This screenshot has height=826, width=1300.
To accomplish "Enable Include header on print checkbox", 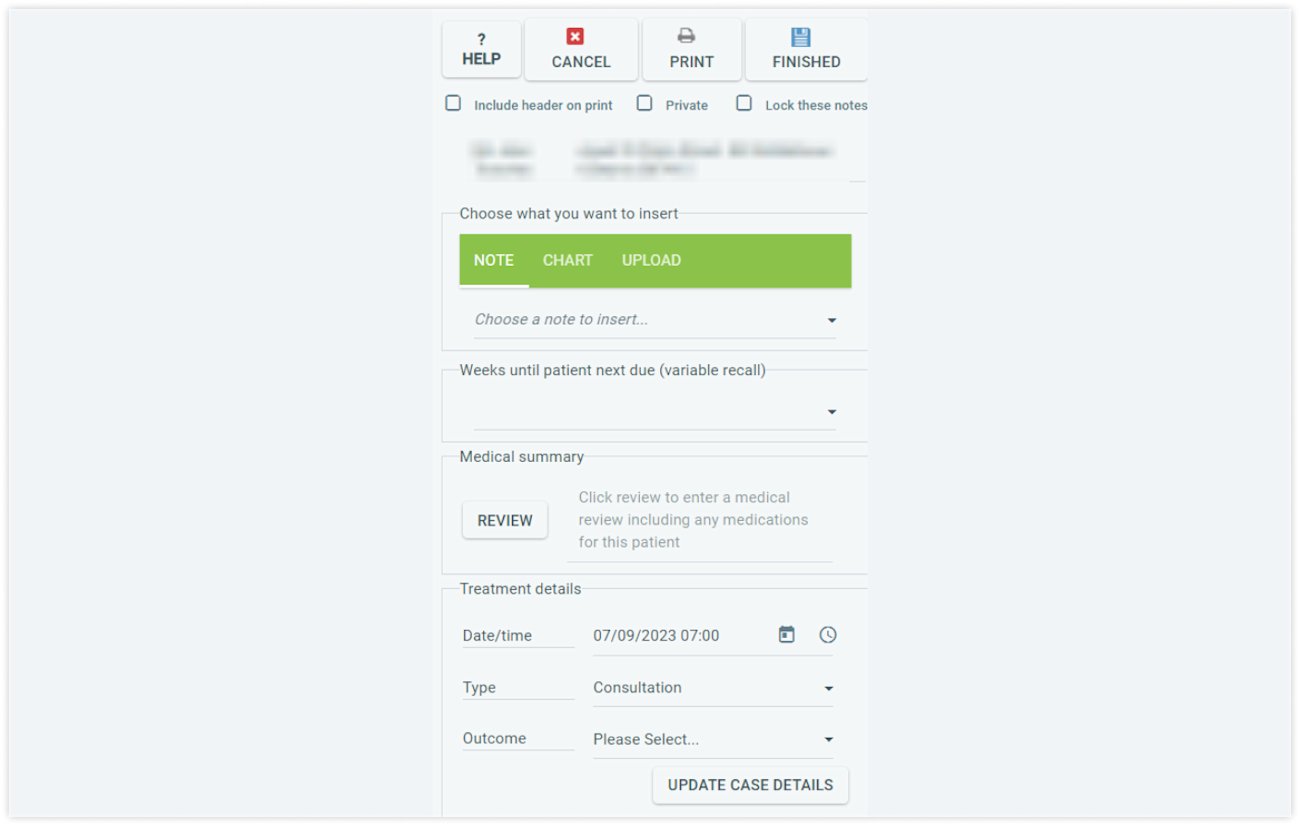I will (x=453, y=103).
